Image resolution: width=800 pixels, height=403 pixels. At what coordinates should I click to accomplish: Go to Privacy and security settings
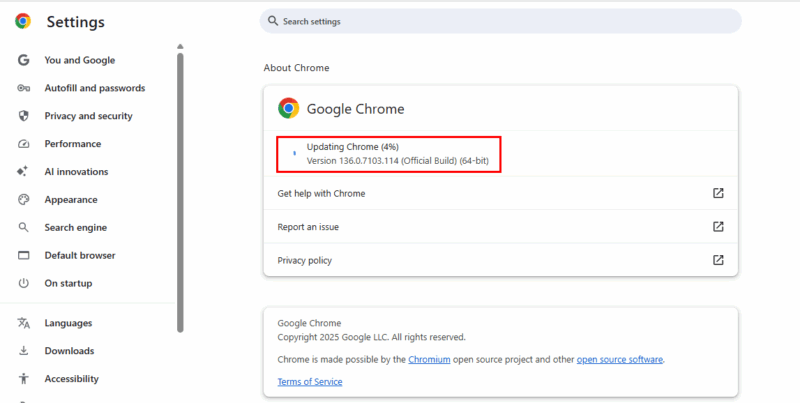point(88,116)
